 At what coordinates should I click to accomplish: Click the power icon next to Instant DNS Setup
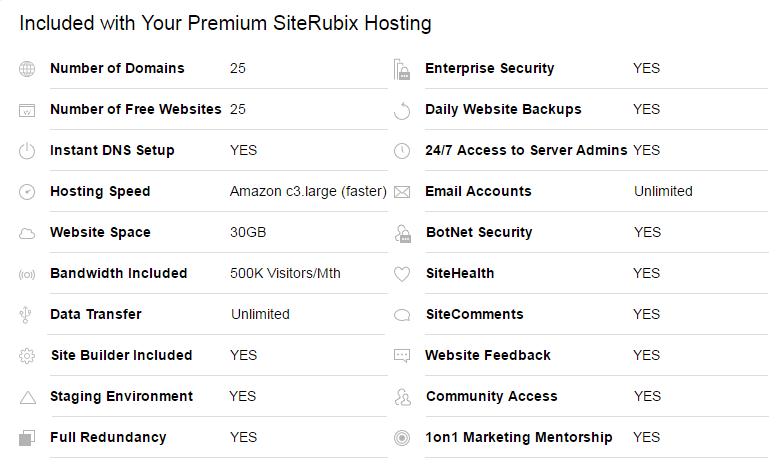(x=27, y=151)
